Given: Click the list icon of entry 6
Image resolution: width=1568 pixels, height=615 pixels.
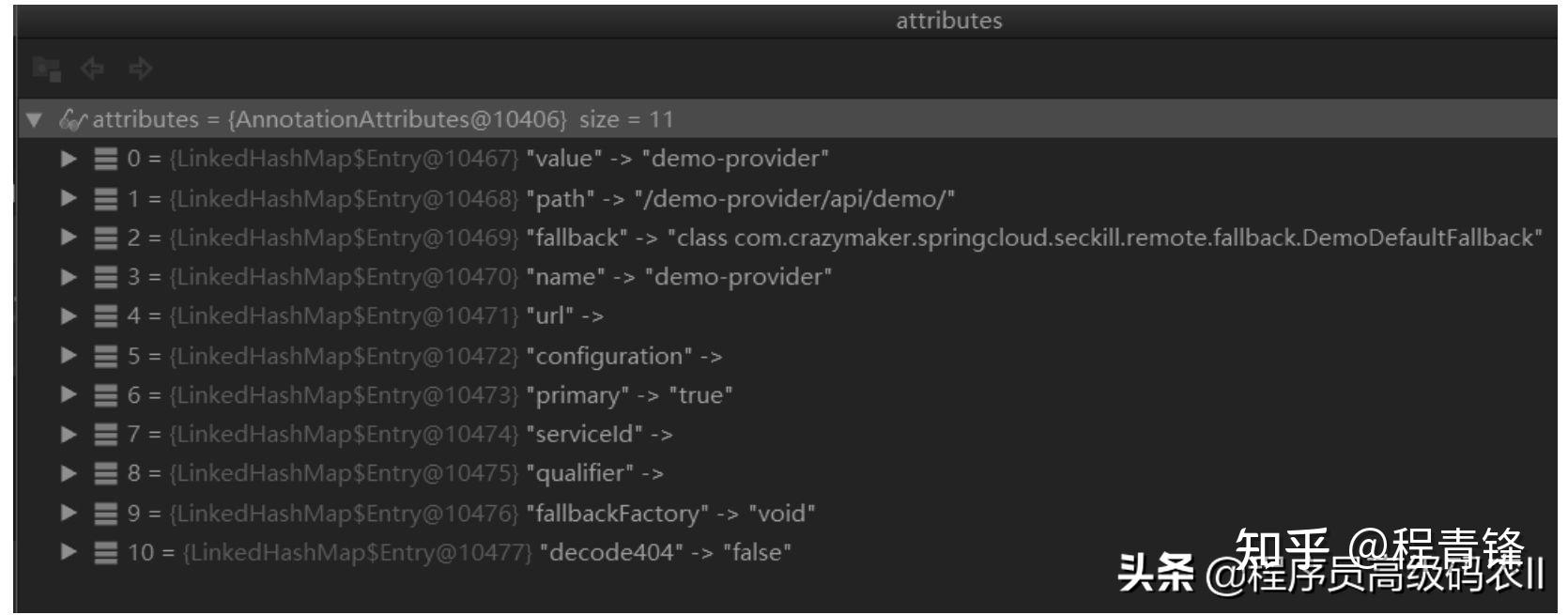Looking at the screenshot, I should click(x=106, y=395).
